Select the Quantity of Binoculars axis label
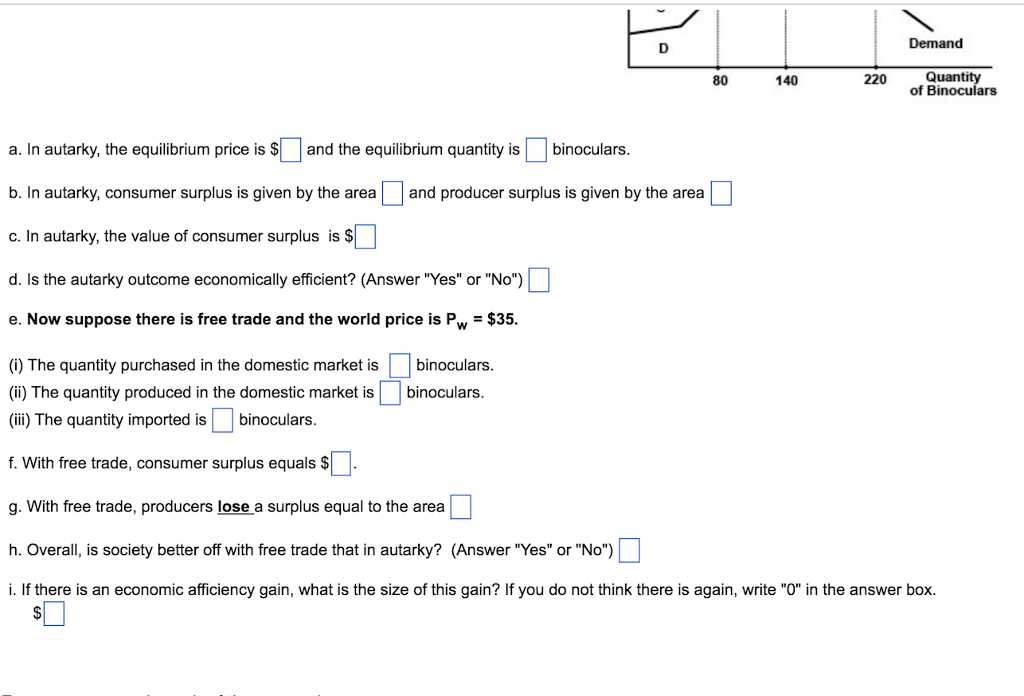This screenshot has height=696, width=1024. coord(952,83)
